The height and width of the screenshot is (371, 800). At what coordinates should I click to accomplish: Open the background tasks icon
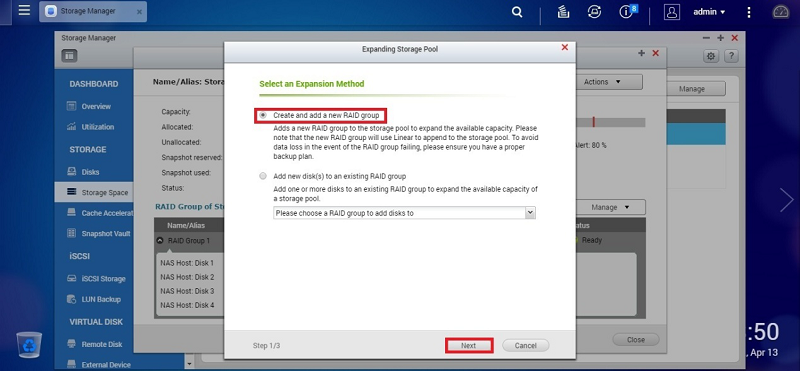pyautogui.click(x=563, y=12)
